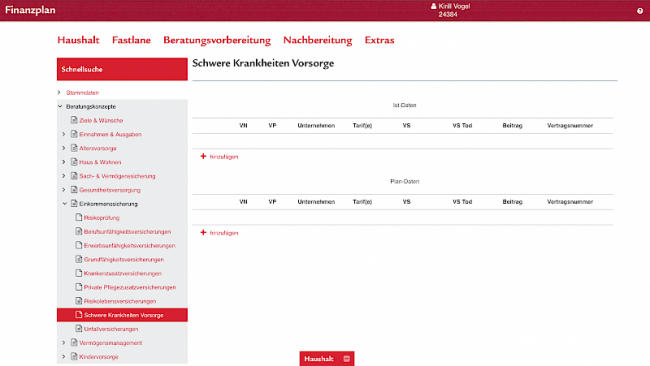This screenshot has width=650, height=366.
Task: Open Private Pflegezusatzversicherungen page
Action: tap(130, 287)
